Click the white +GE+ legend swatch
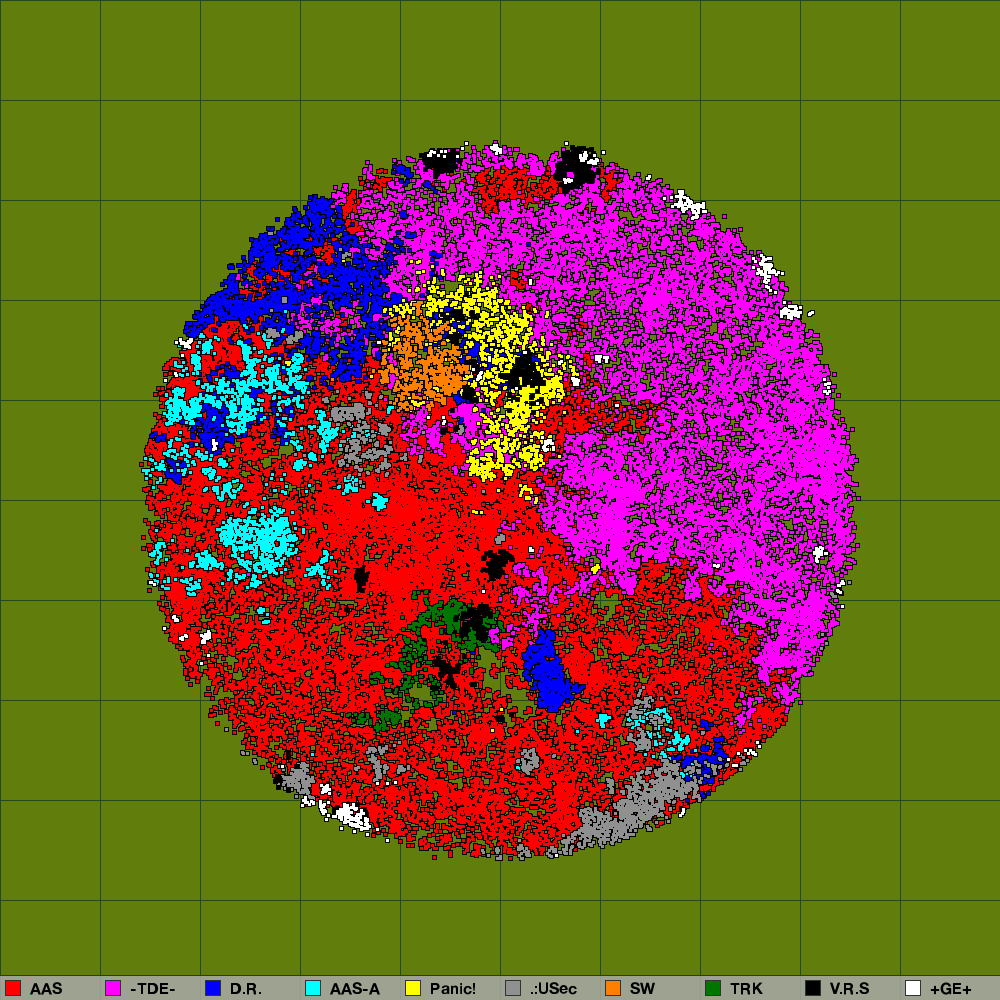Screen dimensions: 1000x1000 (x=913, y=988)
